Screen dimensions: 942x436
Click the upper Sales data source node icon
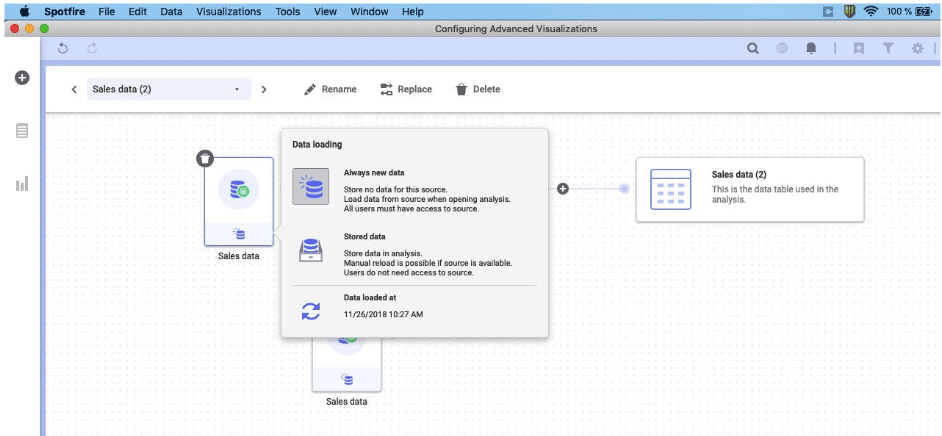coord(239,190)
